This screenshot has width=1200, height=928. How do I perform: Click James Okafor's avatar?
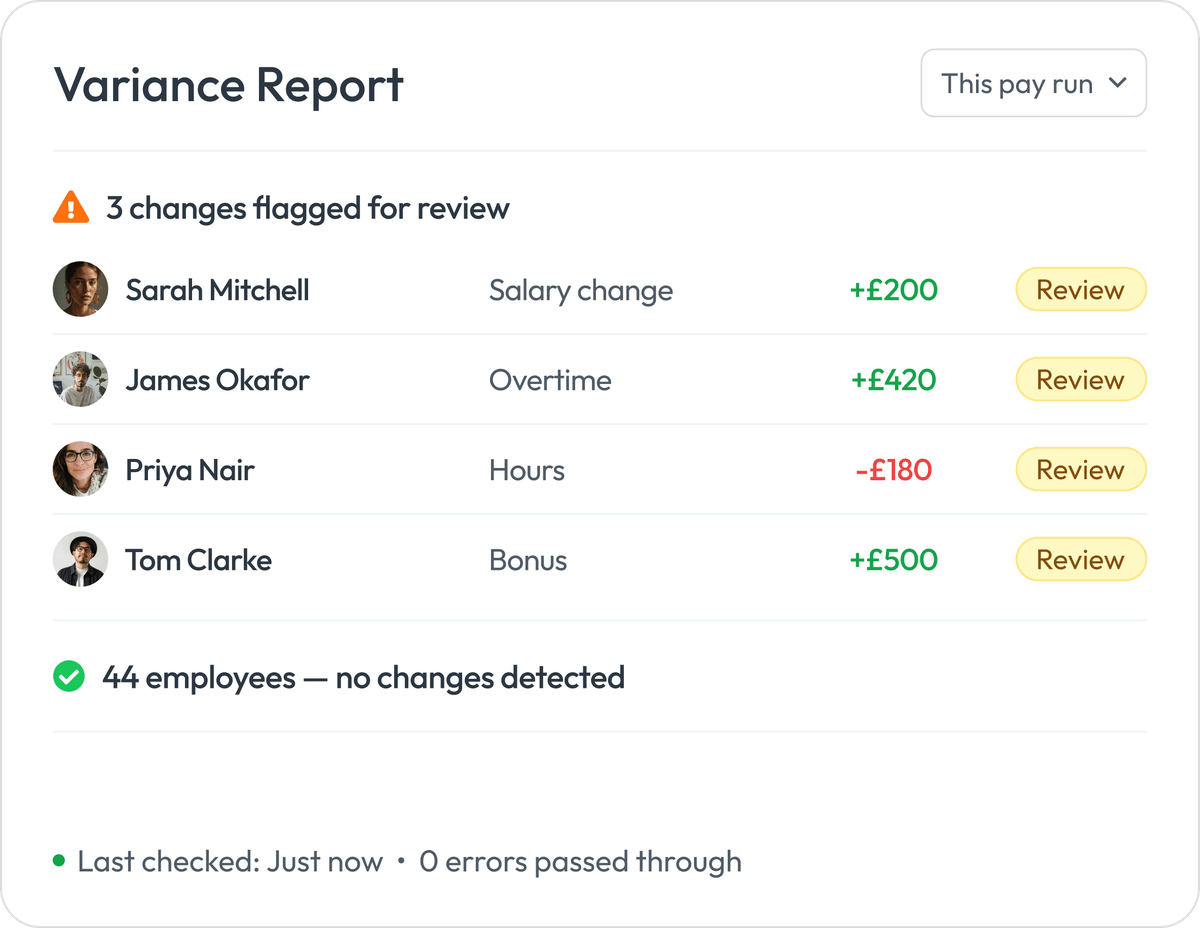point(80,379)
